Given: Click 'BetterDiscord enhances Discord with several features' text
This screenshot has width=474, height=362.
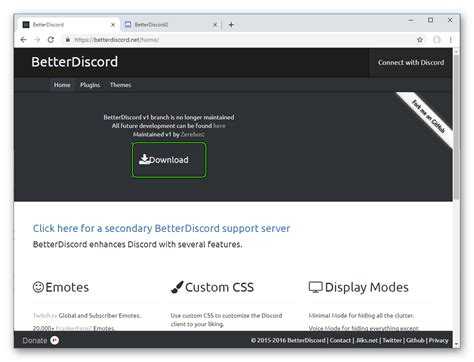Looking at the screenshot, I should coord(137,245).
